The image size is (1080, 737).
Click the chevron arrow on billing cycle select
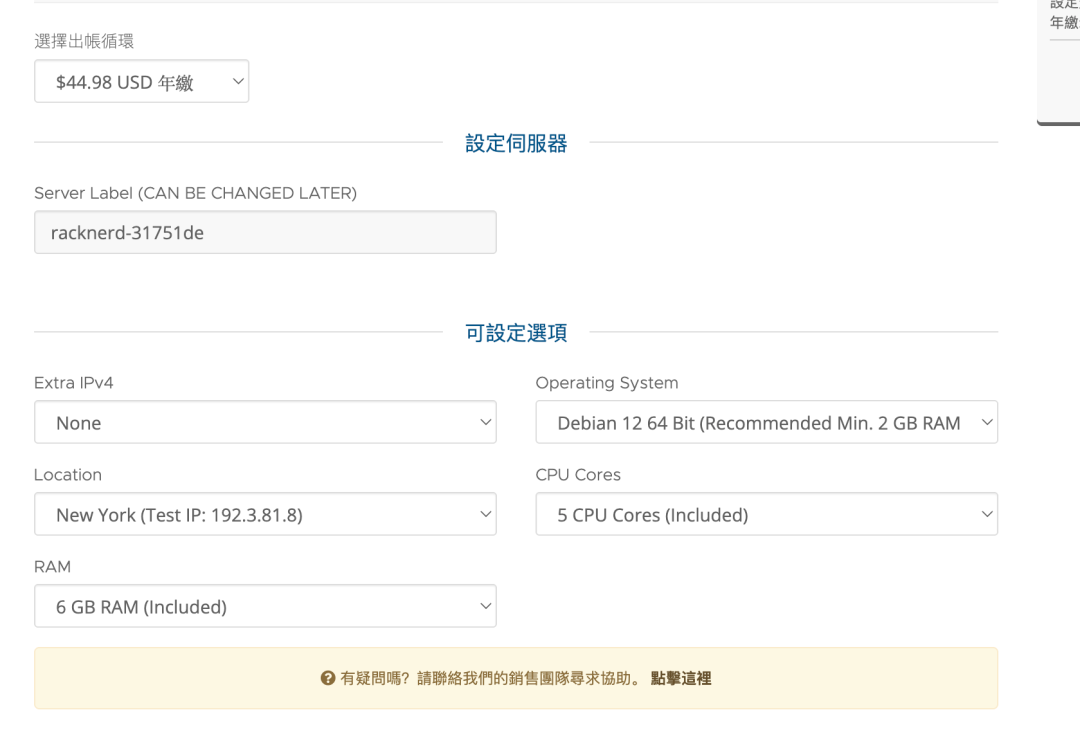(238, 82)
